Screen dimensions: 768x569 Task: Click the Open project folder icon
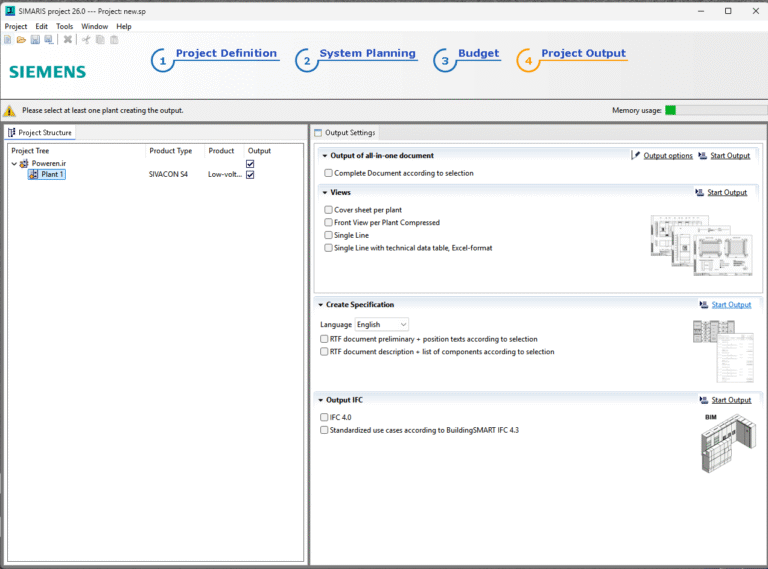pyautogui.click(x=21, y=40)
